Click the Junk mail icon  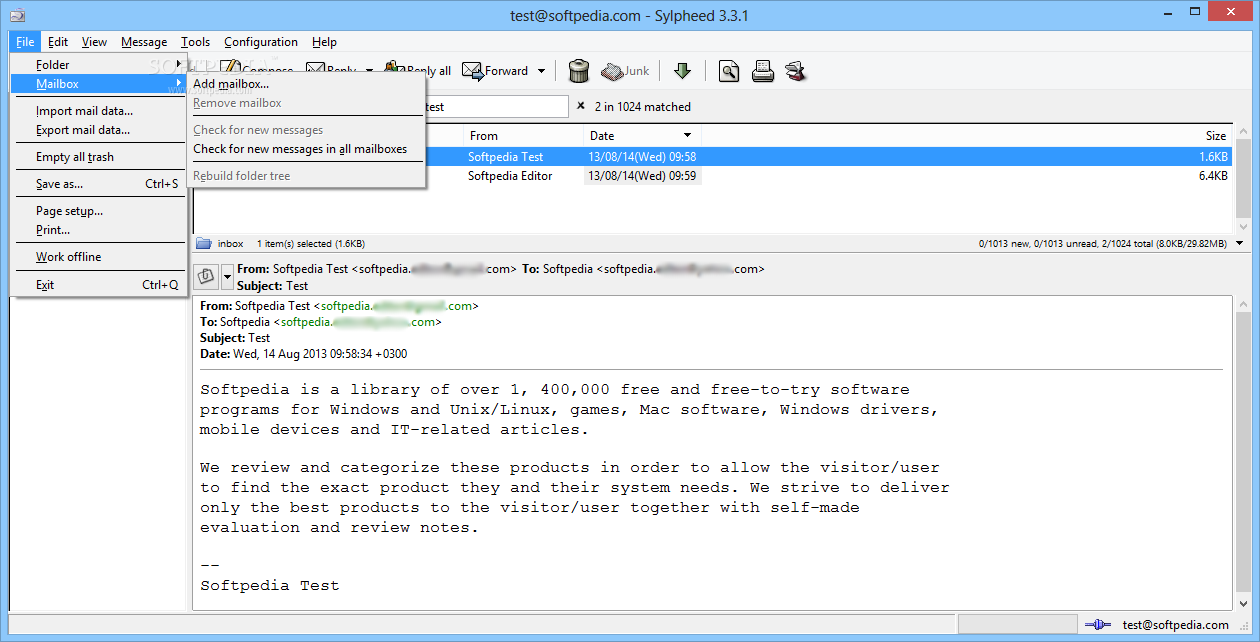(x=612, y=70)
